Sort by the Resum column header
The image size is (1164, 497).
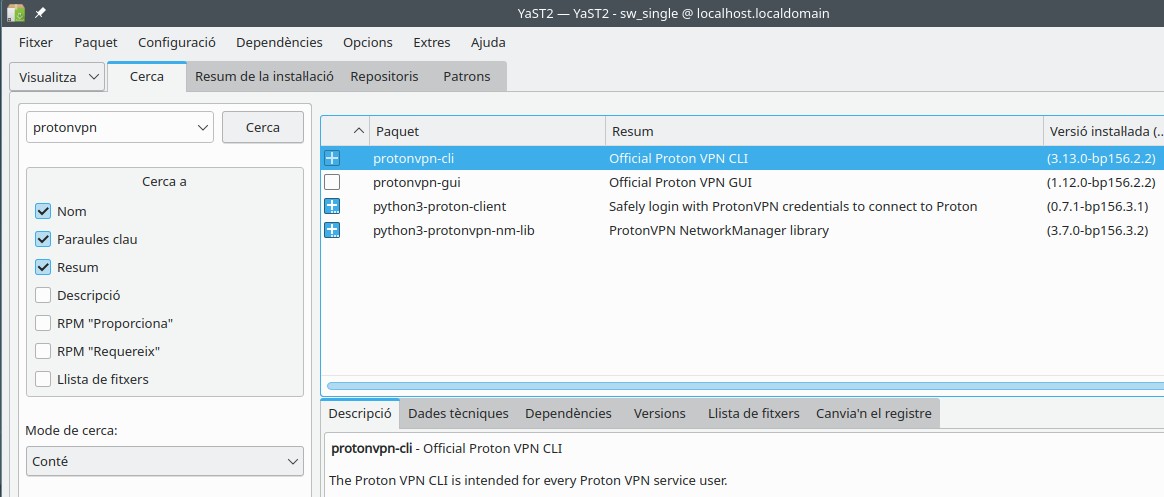tap(824, 131)
